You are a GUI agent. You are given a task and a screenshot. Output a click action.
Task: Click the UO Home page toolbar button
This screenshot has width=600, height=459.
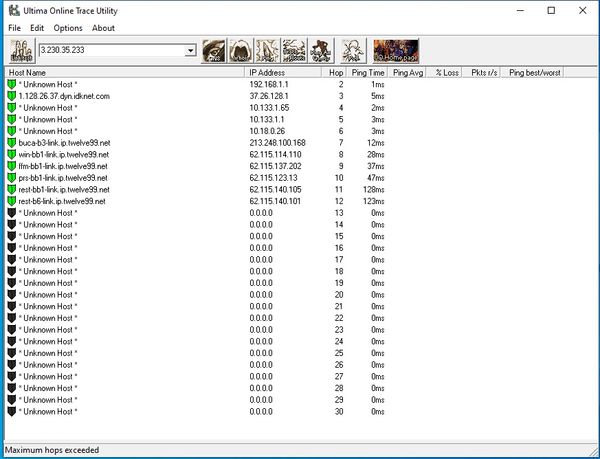[x=396, y=50]
